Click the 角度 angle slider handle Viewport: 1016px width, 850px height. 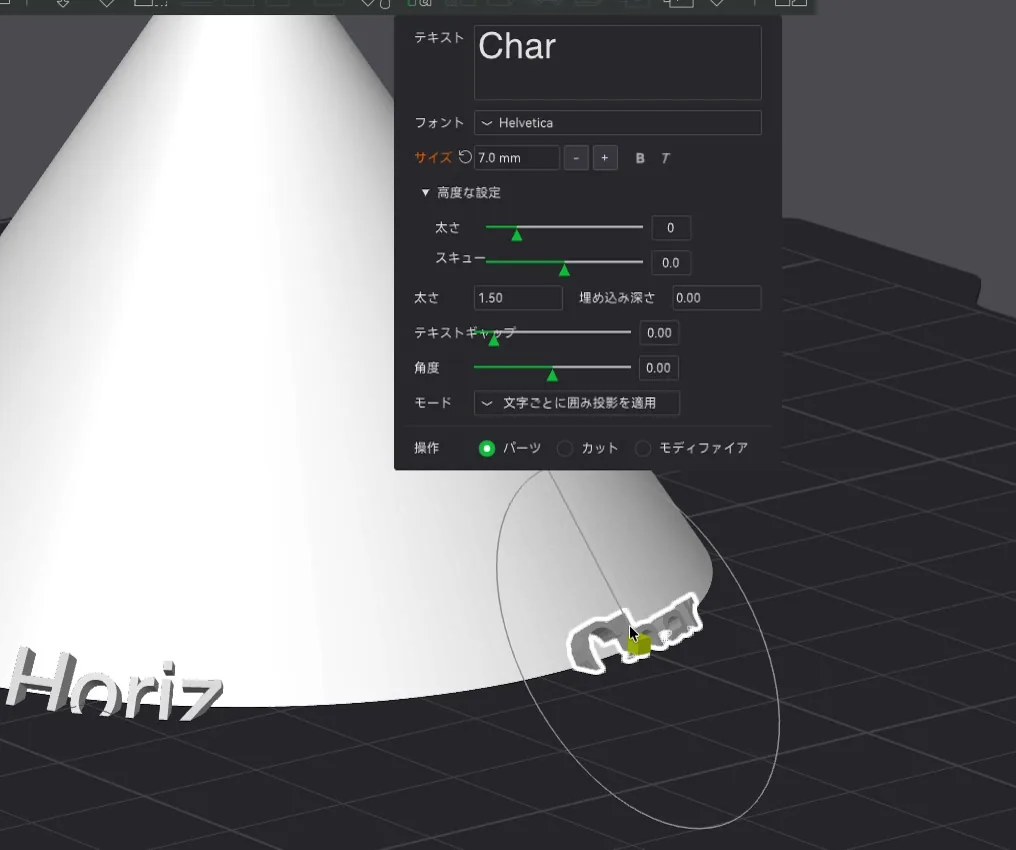click(552, 374)
